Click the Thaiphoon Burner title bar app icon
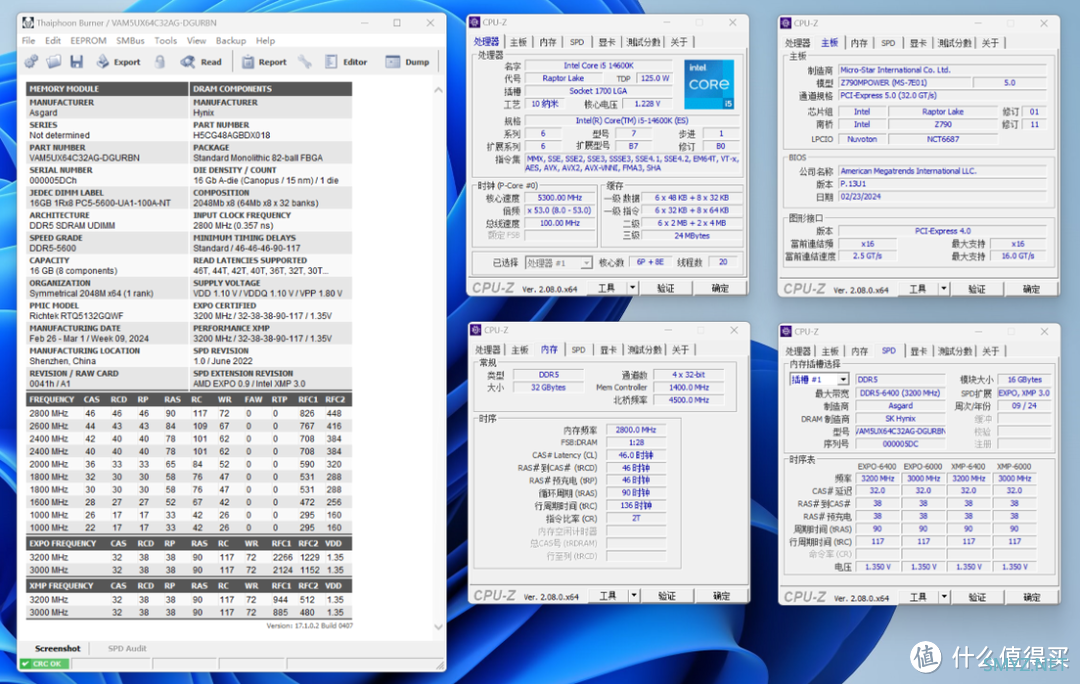 pyautogui.click(x=28, y=23)
